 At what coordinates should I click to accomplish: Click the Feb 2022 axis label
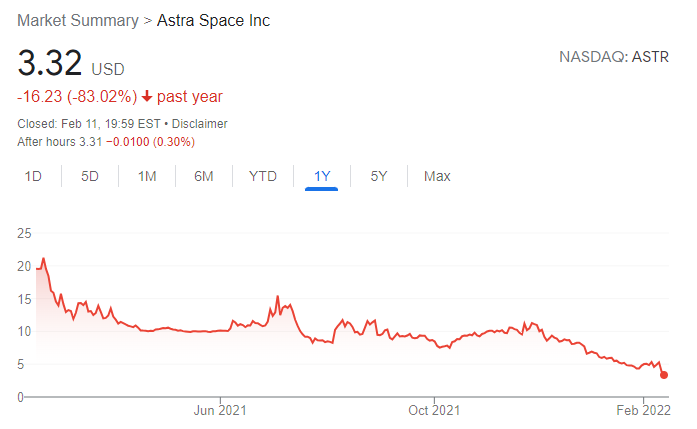(642, 410)
